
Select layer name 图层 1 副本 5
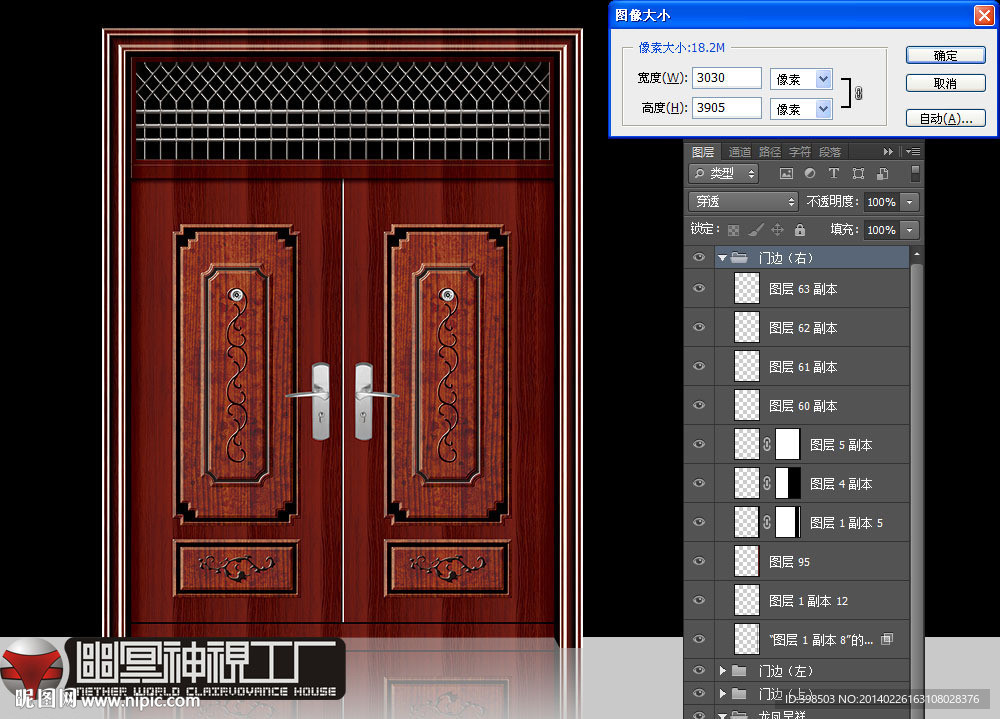tap(846, 523)
